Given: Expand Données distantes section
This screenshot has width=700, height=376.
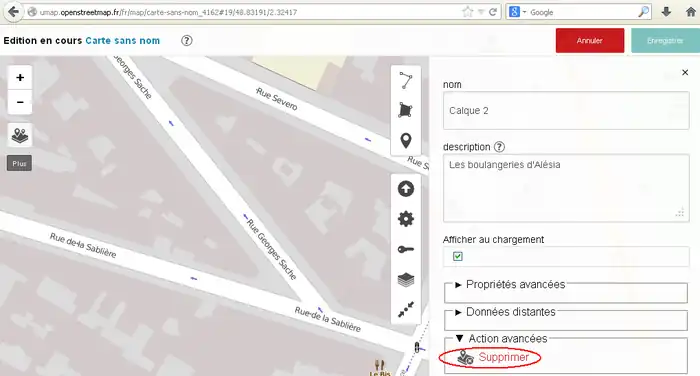Looking at the screenshot, I should (x=505, y=312).
